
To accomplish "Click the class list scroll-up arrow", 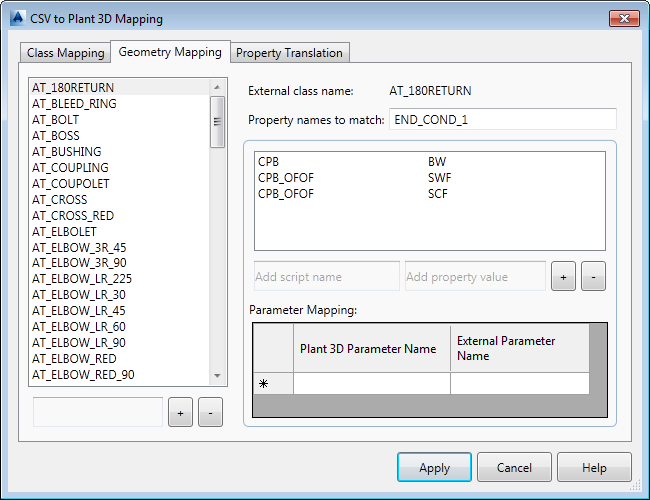I will pos(217,87).
